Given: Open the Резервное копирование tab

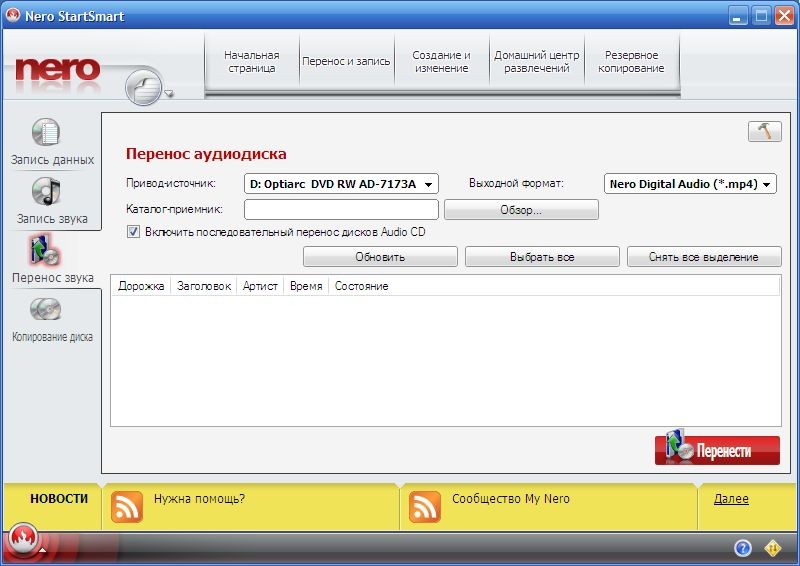Looking at the screenshot, I should [x=632, y=62].
